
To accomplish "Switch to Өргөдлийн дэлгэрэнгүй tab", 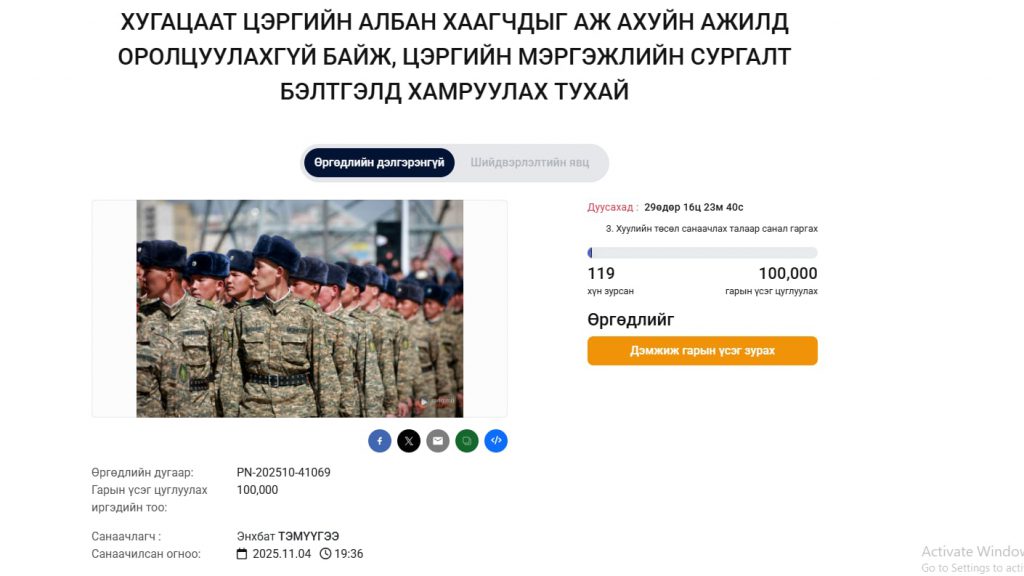I will tap(379, 163).
